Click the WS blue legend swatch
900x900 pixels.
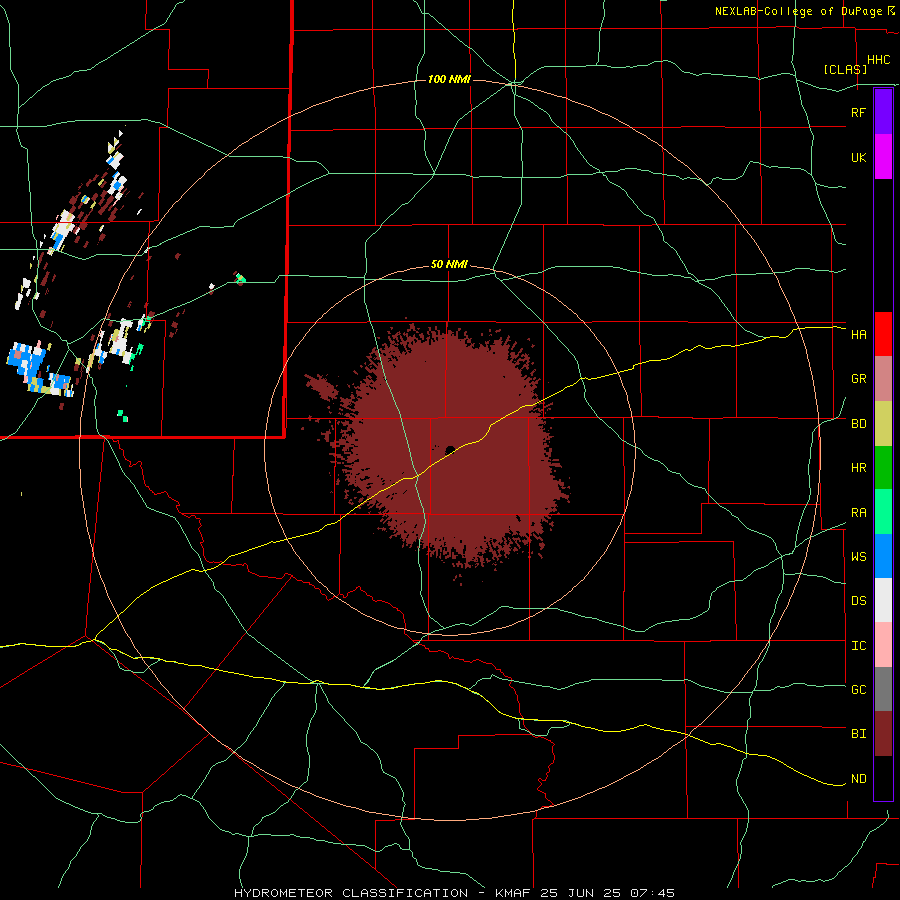[x=883, y=556]
